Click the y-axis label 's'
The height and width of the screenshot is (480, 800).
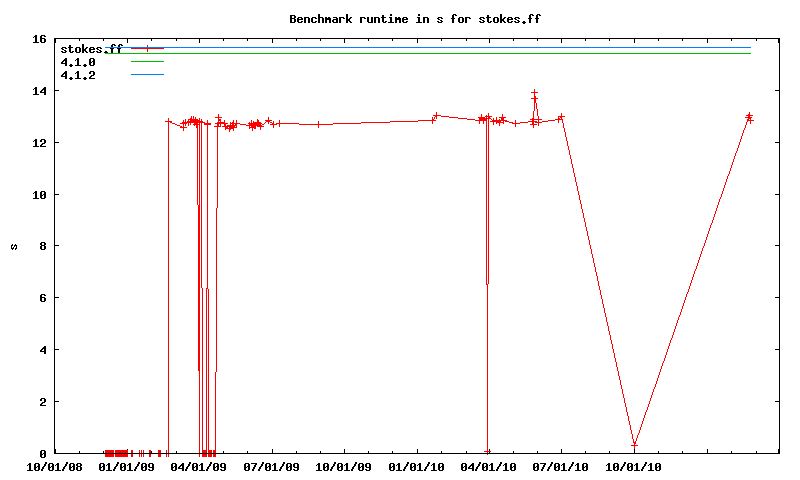click(x=13, y=246)
